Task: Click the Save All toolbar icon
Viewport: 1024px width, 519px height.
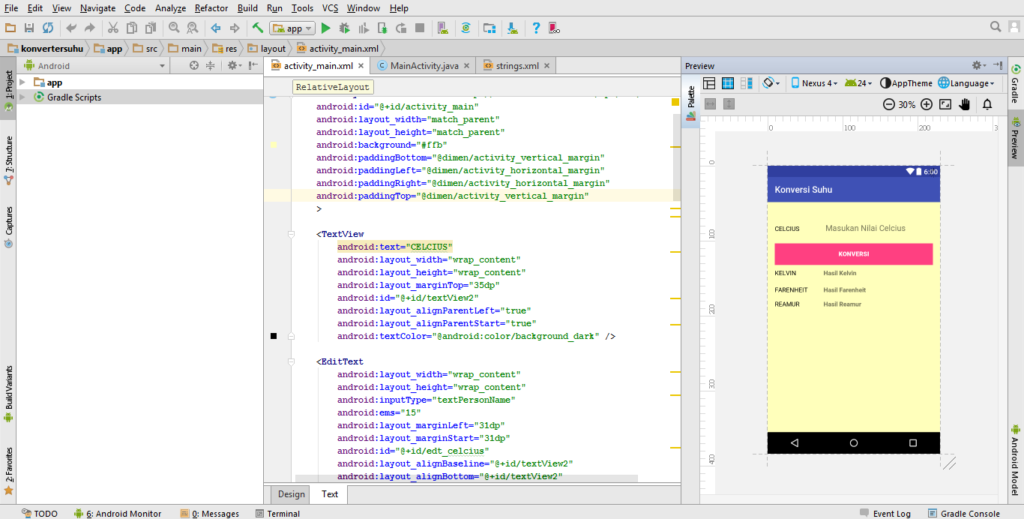Action: click(x=29, y=28)
